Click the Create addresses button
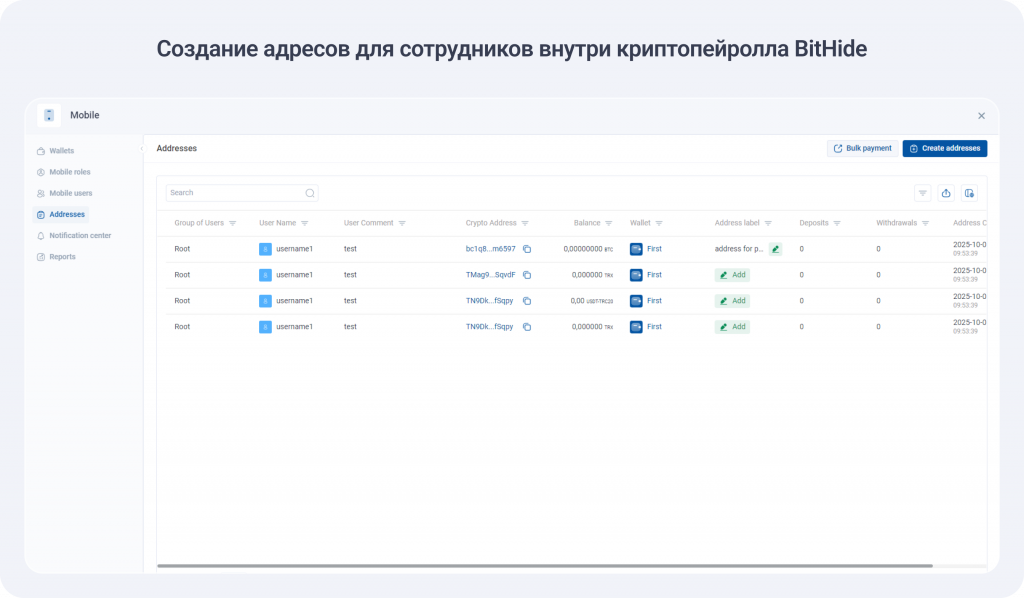 944,148
